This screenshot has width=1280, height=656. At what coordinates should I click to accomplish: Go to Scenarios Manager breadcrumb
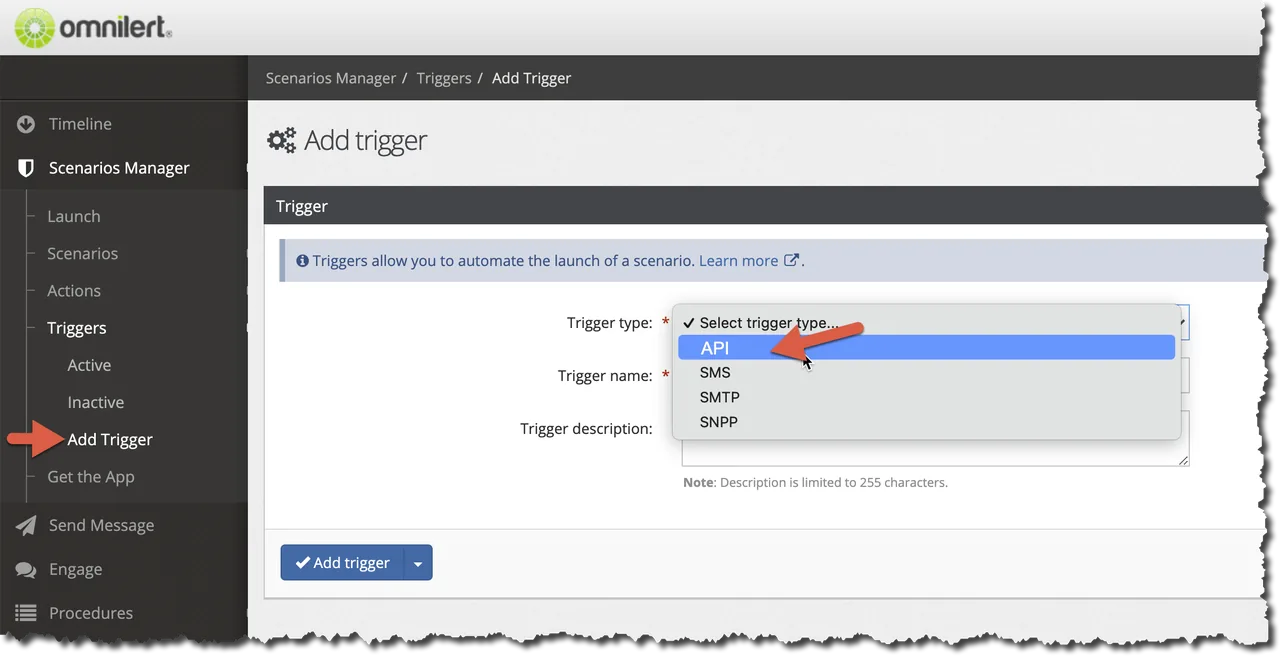click(x=331, y=78)
